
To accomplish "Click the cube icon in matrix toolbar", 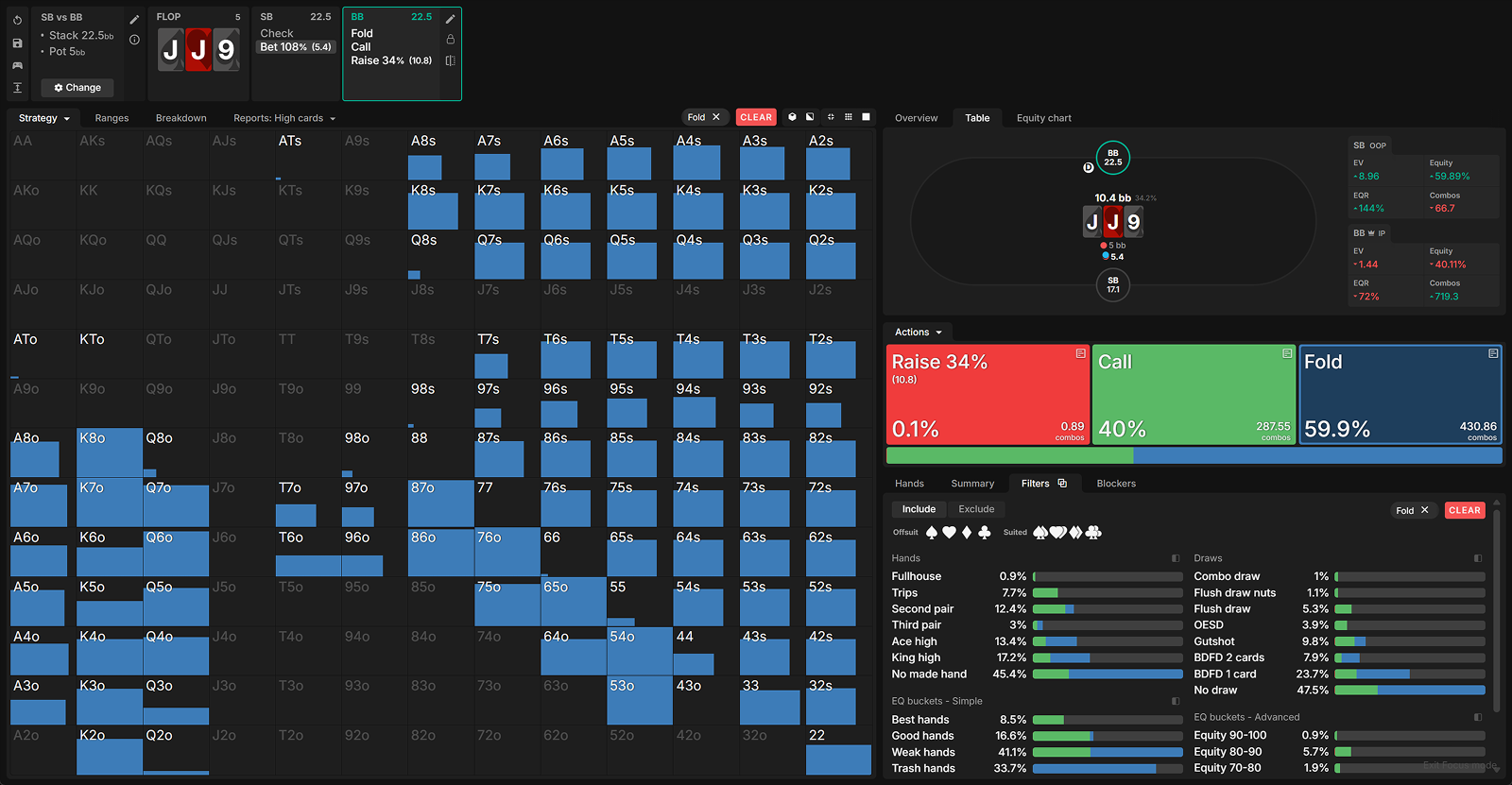I will tap(792, 117).
